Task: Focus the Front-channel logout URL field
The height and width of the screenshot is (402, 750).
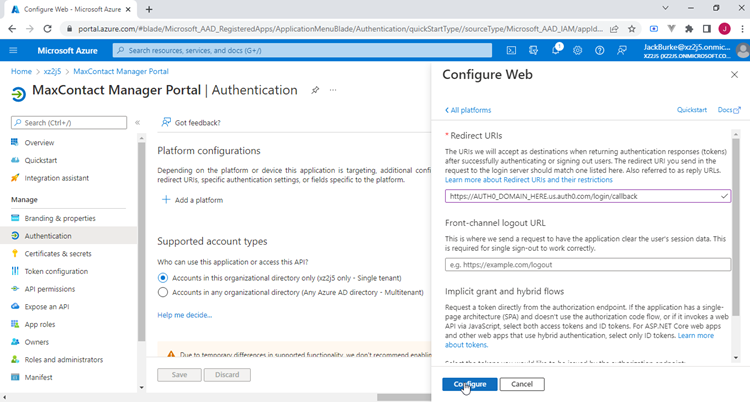Action: (587, 265)
